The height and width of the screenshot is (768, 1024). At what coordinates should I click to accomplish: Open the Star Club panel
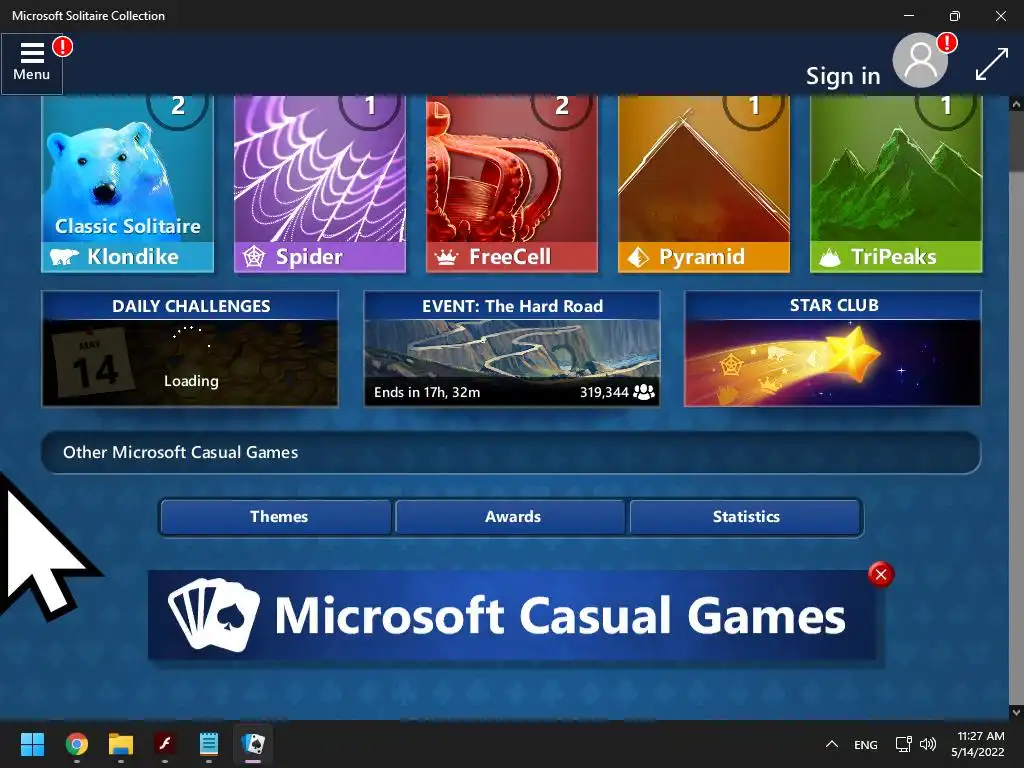pos(833,349)
